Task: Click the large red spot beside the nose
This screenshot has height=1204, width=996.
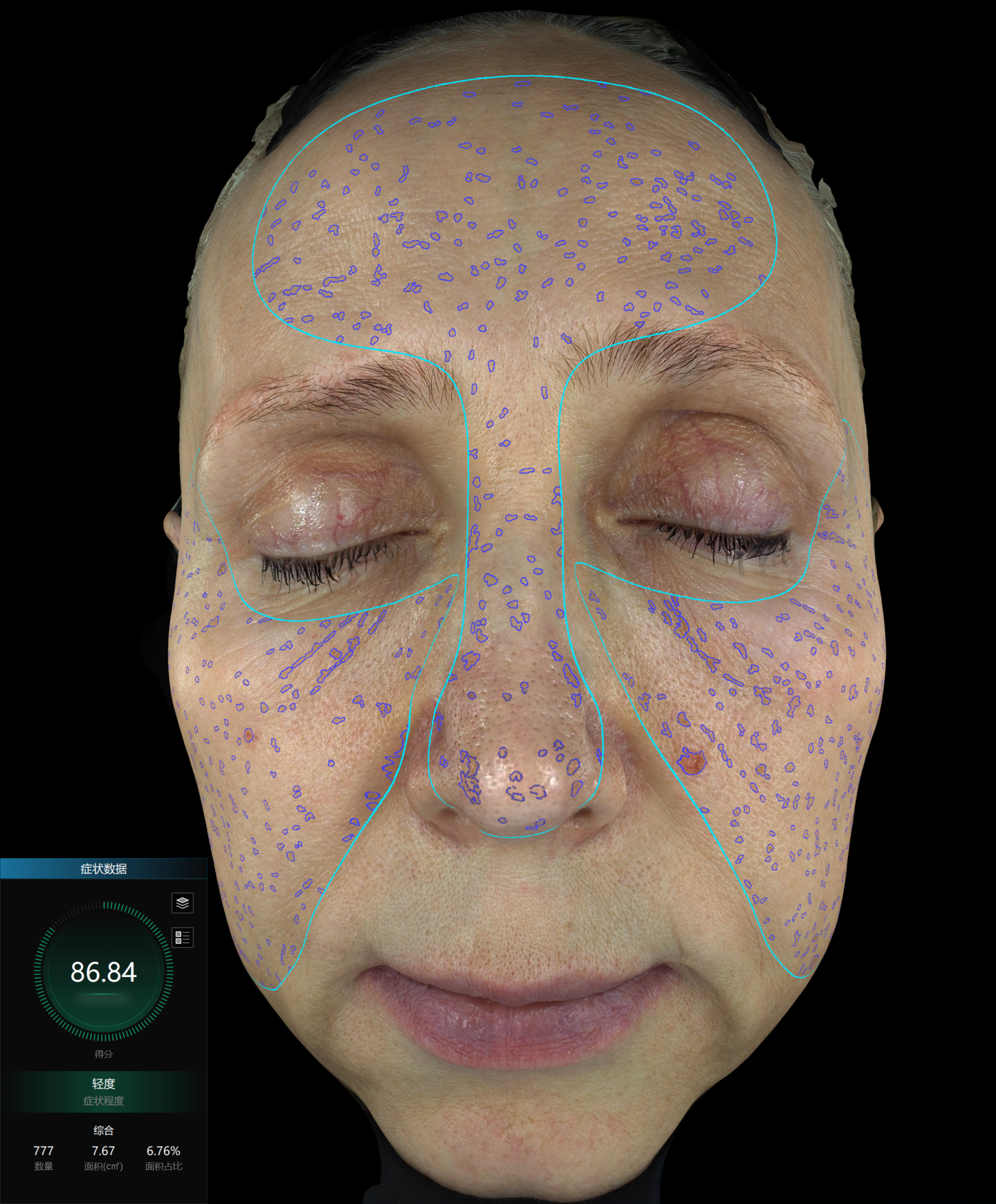Action: (690, 760)
